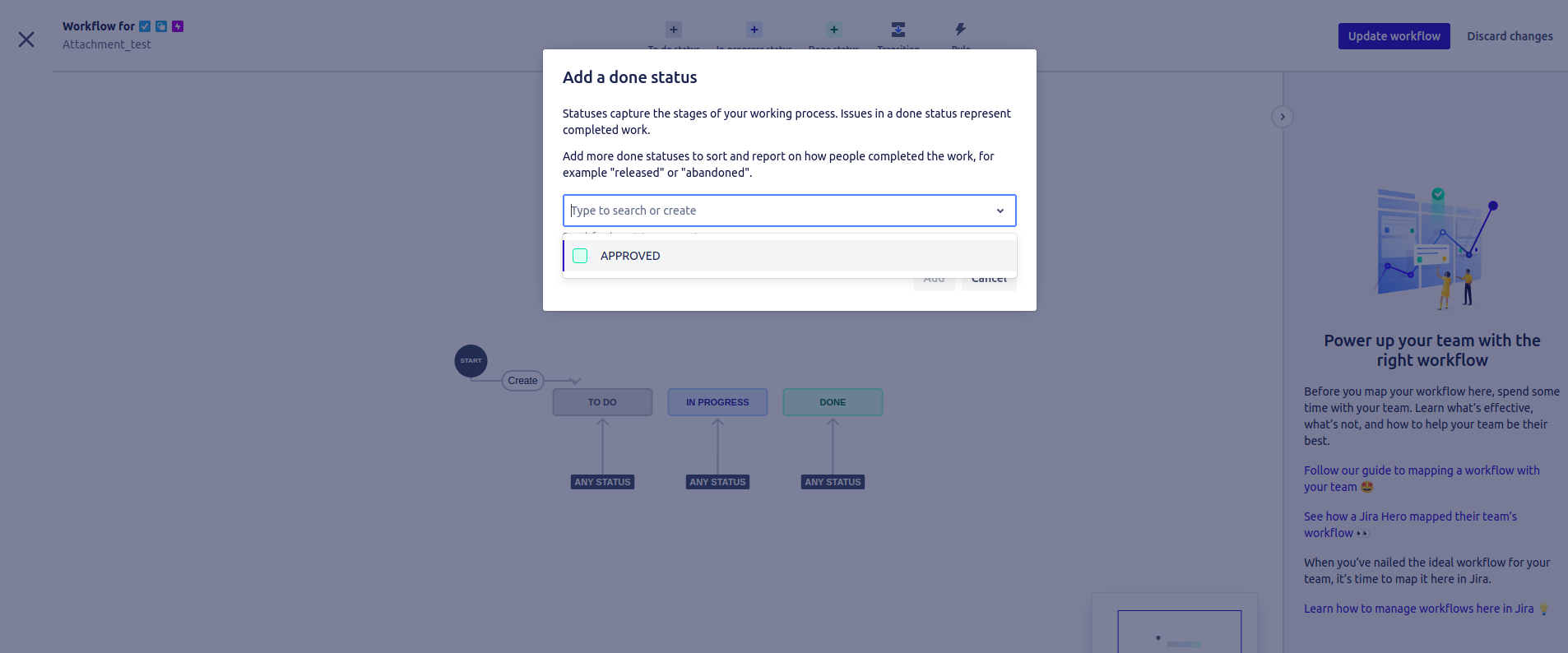The width and height of the screenshot is (1568, 653).
Task: Click the add In progress status plus icon
Action: pyautogui.click(x=754, y=30)
